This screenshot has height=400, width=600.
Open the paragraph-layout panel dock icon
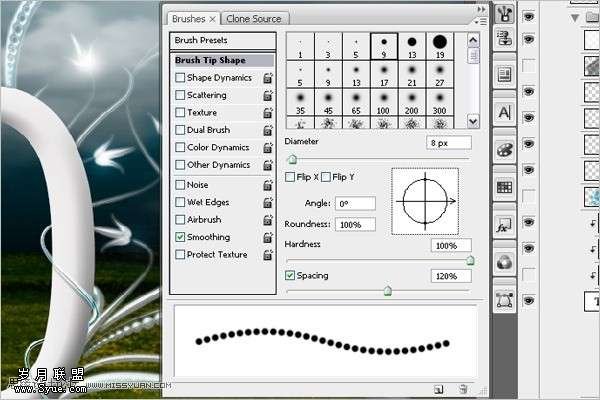click(505, 75)
